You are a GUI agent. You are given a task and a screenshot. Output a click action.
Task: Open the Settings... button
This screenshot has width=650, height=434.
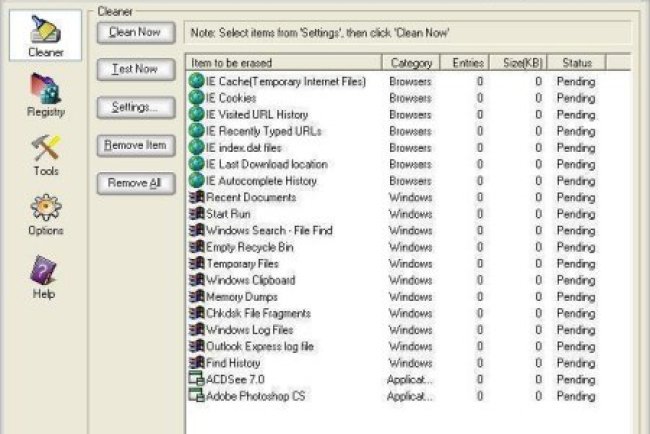(x=136, y=108)
